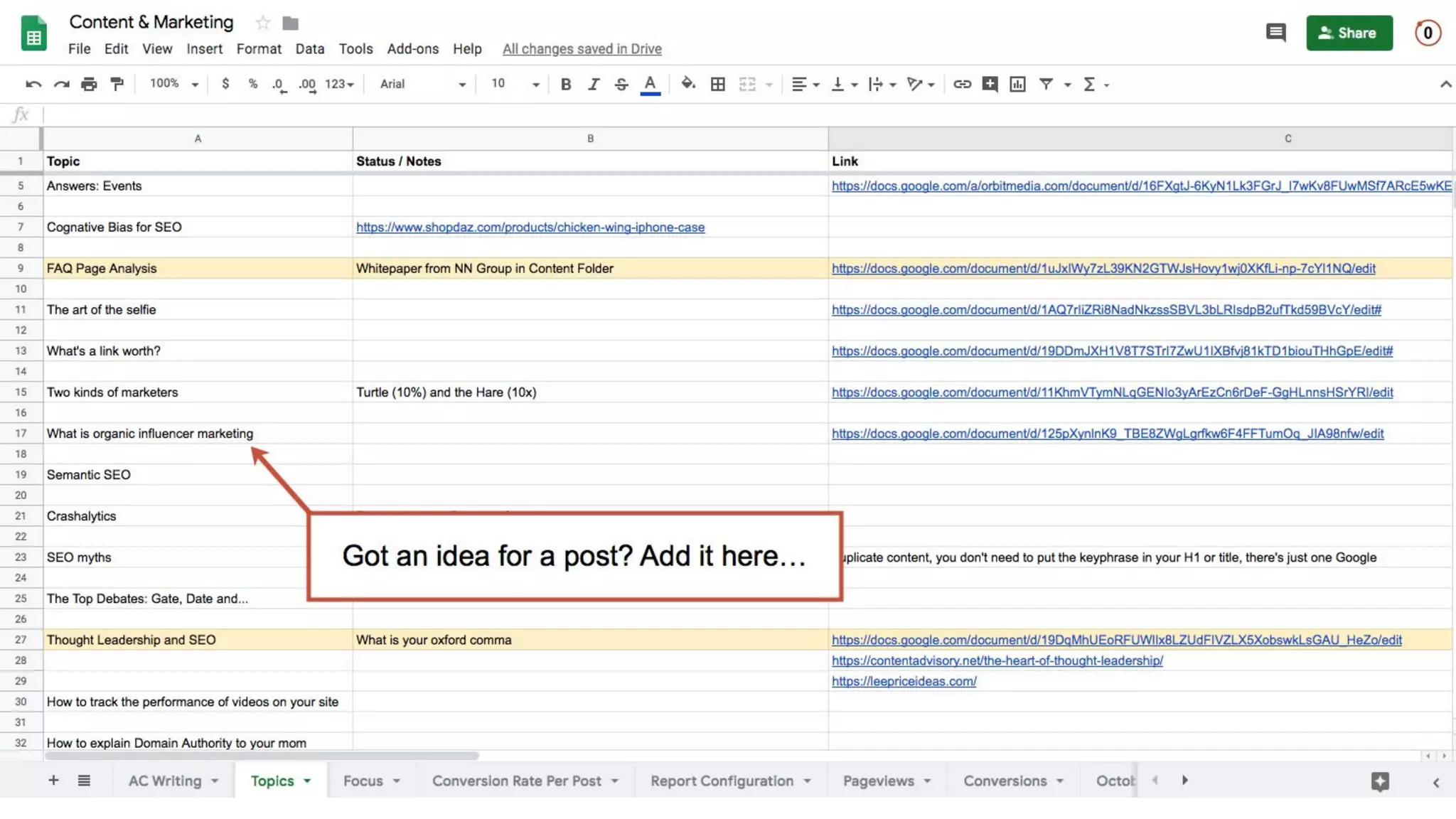This screenshot has width=1456, height=819.
Task: Toggle italic formatting
Action: click(594, 85)
